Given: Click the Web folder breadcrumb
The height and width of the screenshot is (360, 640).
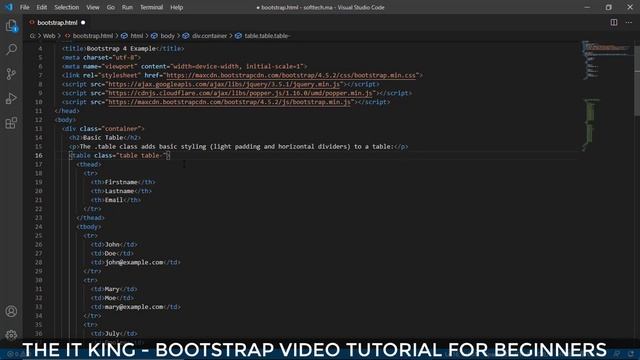Looking at the screenshot, I should point(49,36).
